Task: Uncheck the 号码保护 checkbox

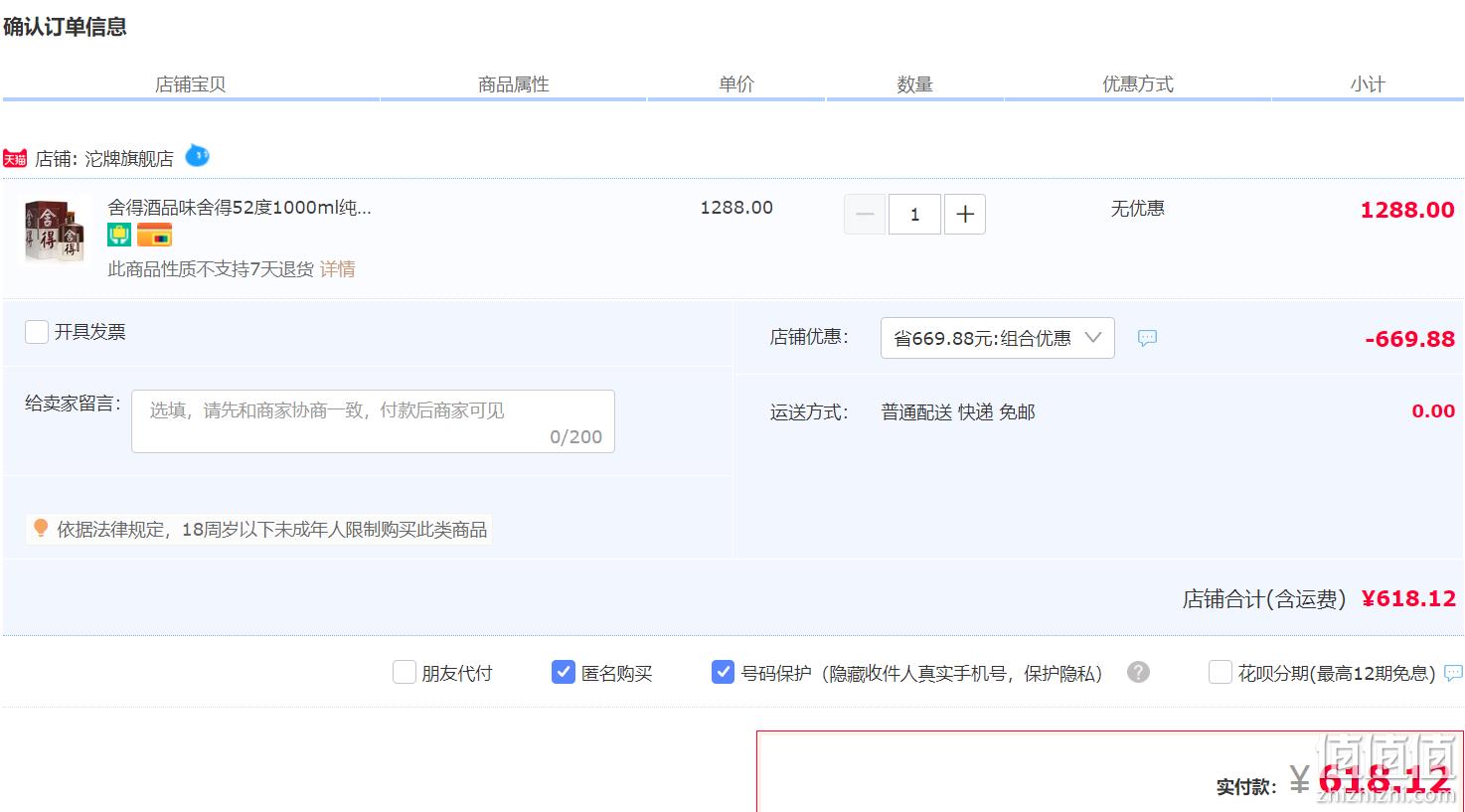Action: [724, 673]
